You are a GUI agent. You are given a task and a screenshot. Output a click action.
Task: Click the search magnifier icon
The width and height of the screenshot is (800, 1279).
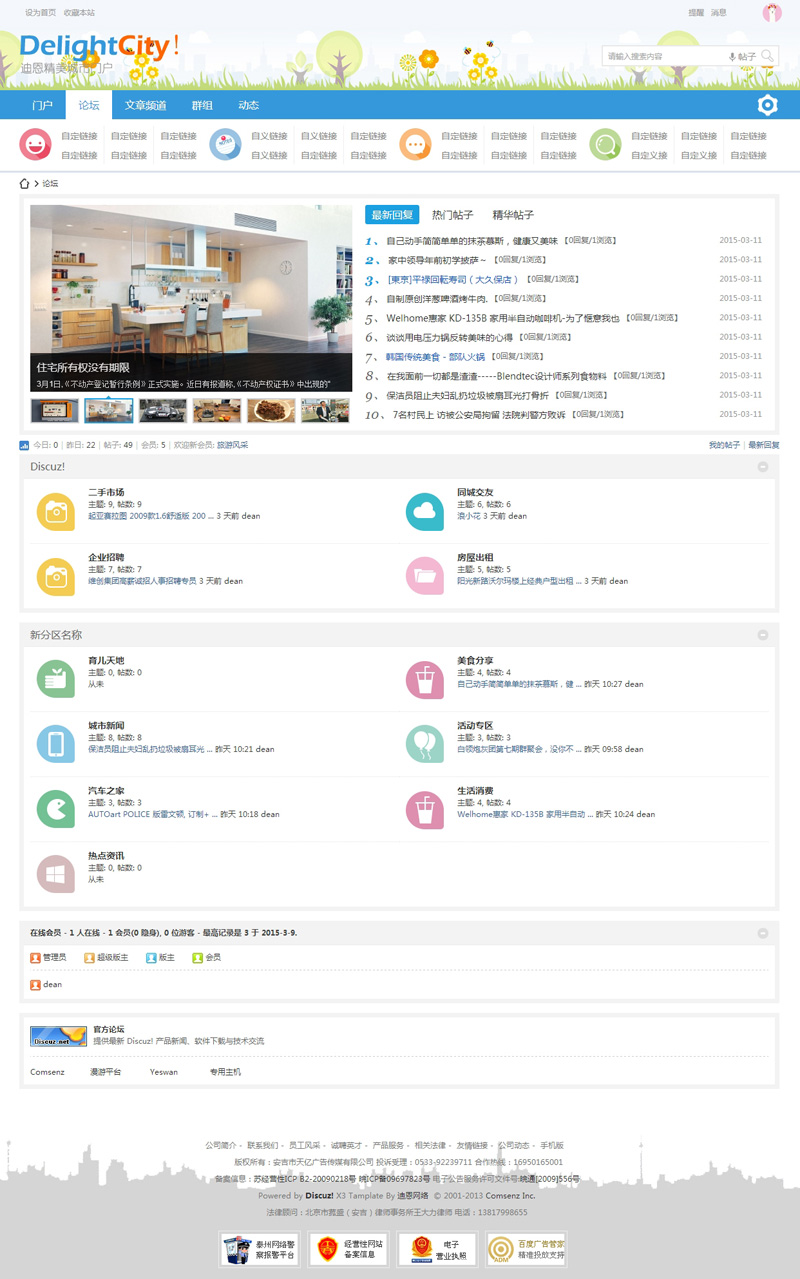[x=767, y=56]
